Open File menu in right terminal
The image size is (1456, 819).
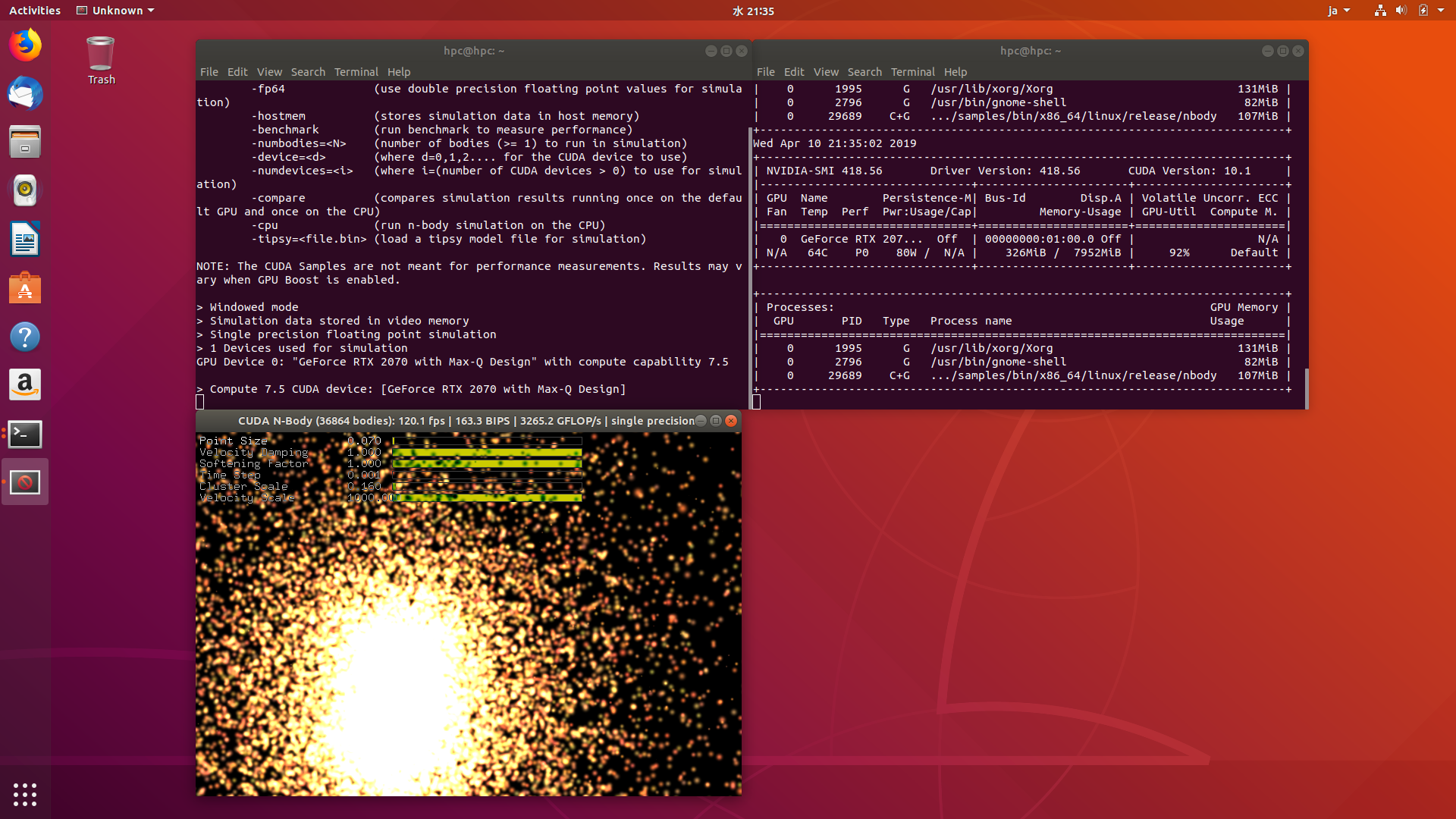766,72
